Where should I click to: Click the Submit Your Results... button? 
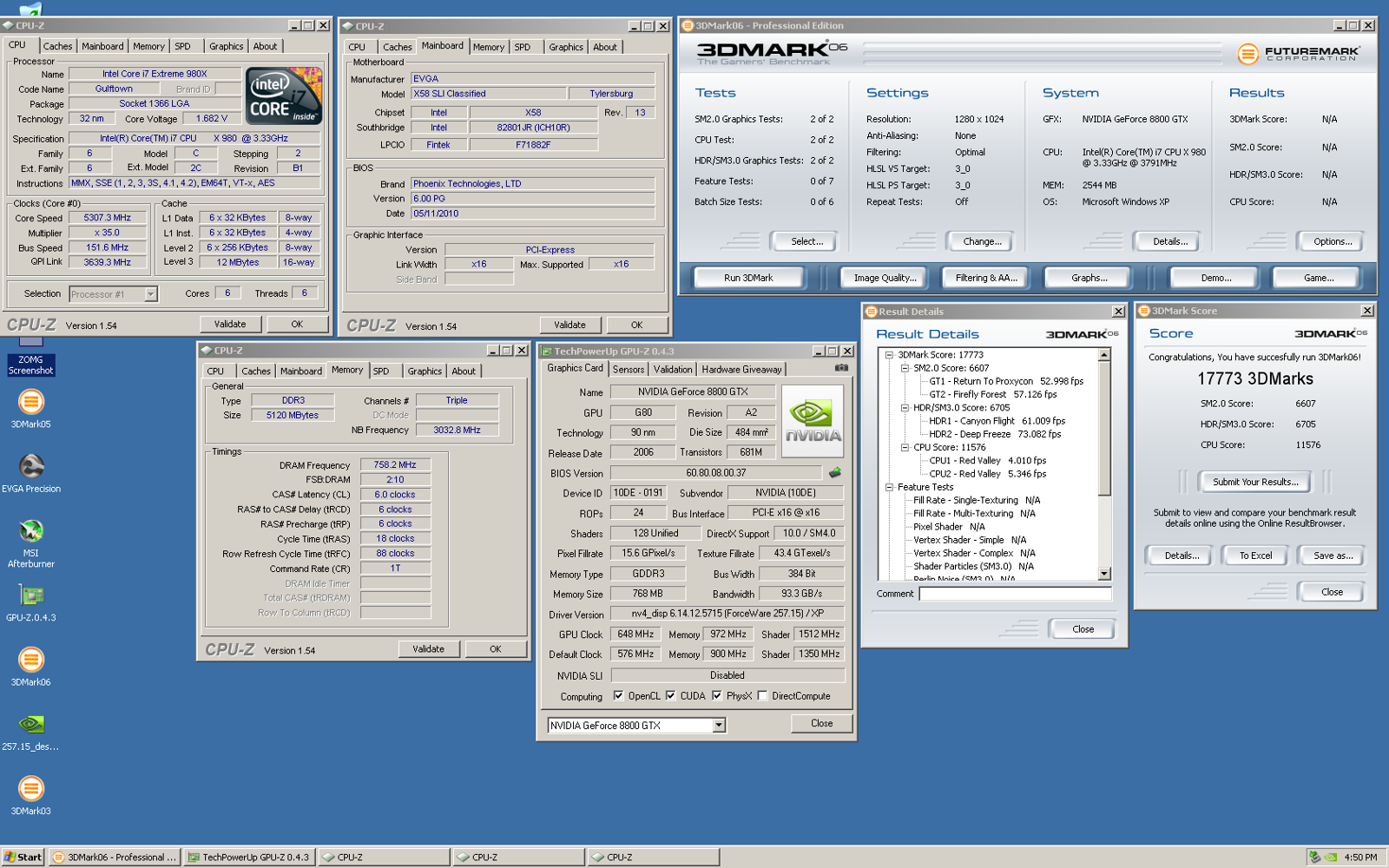(1255, 482)
